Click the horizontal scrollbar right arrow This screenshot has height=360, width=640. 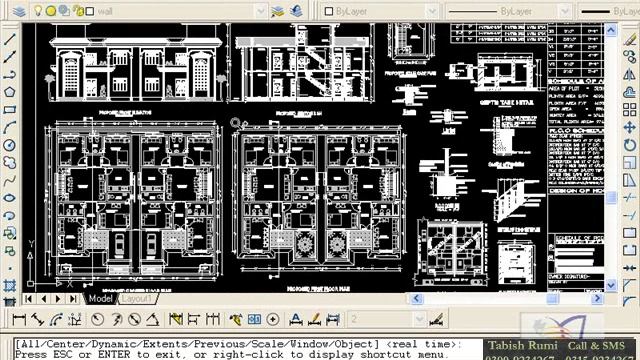(597, 298)
